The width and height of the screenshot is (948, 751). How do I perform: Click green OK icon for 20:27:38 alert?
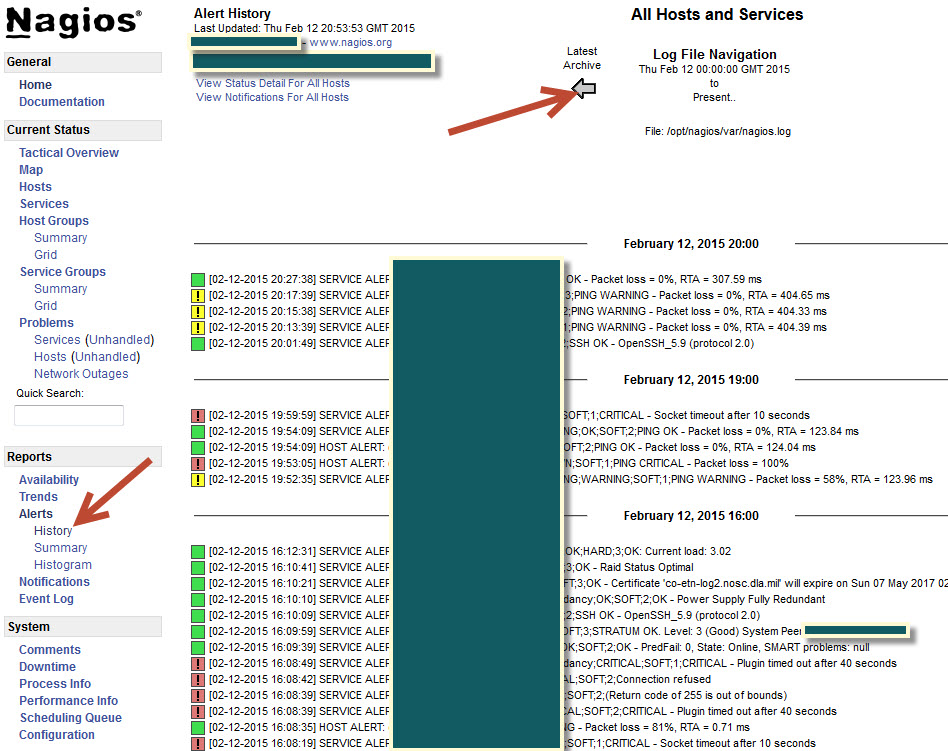(x=198, y=280)
